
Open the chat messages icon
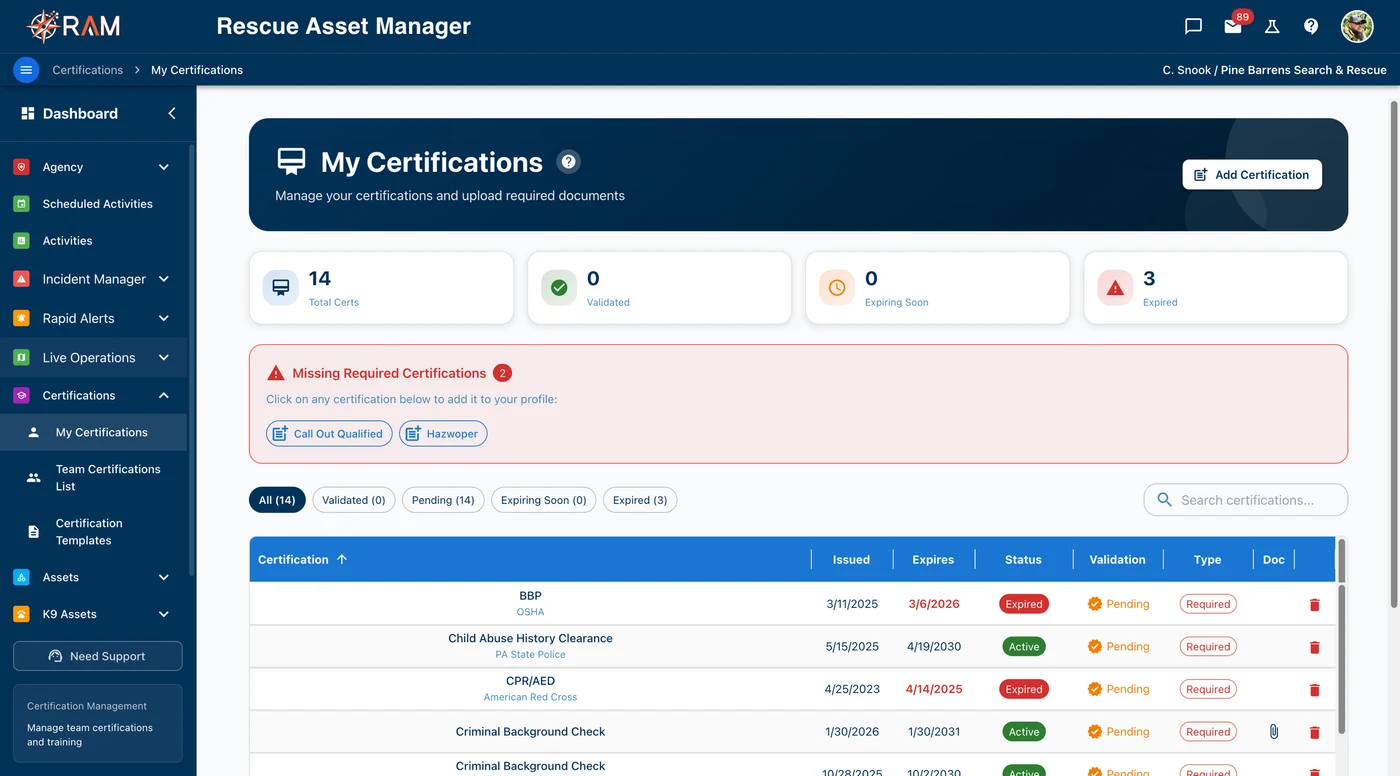[1193, 26]
